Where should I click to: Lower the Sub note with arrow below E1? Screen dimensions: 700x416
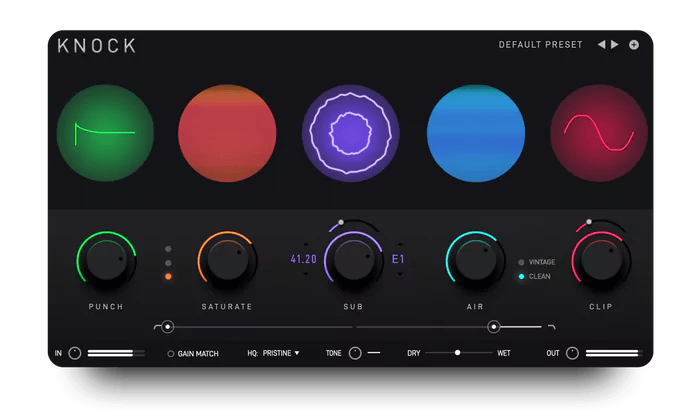tap(400, 274)
